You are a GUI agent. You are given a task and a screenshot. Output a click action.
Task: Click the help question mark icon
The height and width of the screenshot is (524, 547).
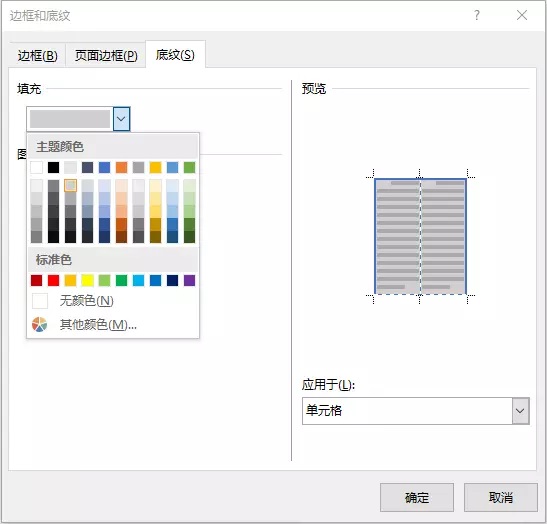[477, 15]
